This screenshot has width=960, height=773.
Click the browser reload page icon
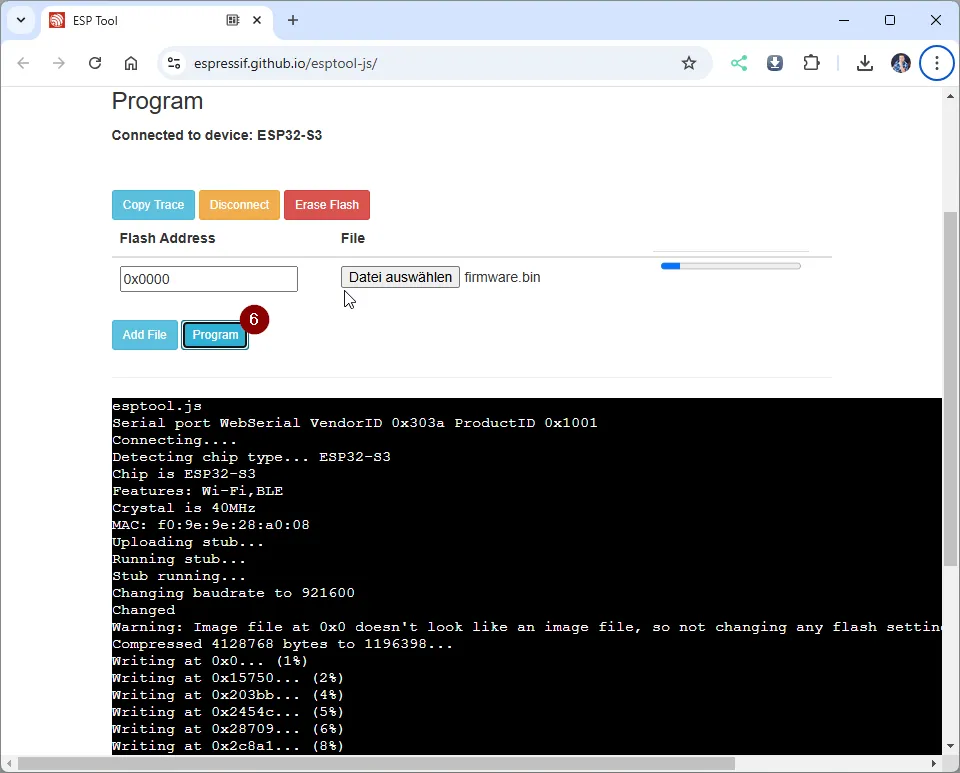pyautogui.click(x=95, y=63)
